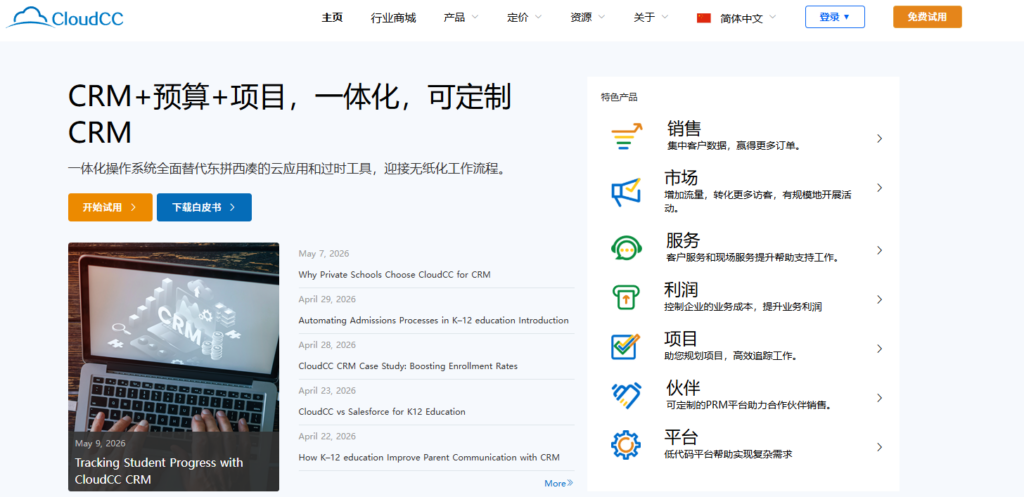
Task: Click the 开始试用 button
Action: [110, 207]
